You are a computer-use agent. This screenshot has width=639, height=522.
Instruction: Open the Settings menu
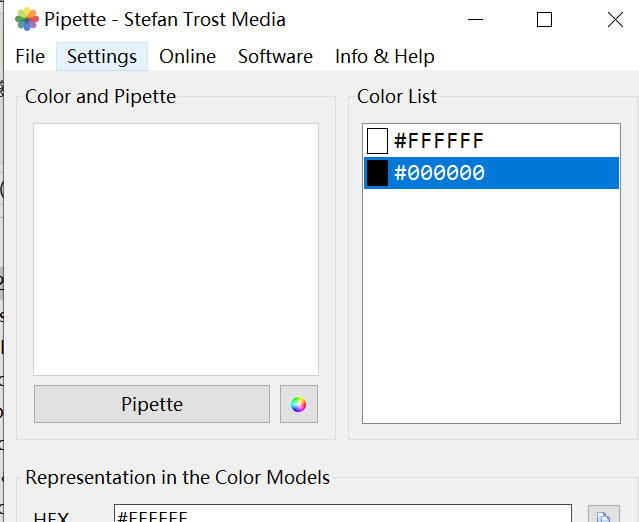pos(102,56)
